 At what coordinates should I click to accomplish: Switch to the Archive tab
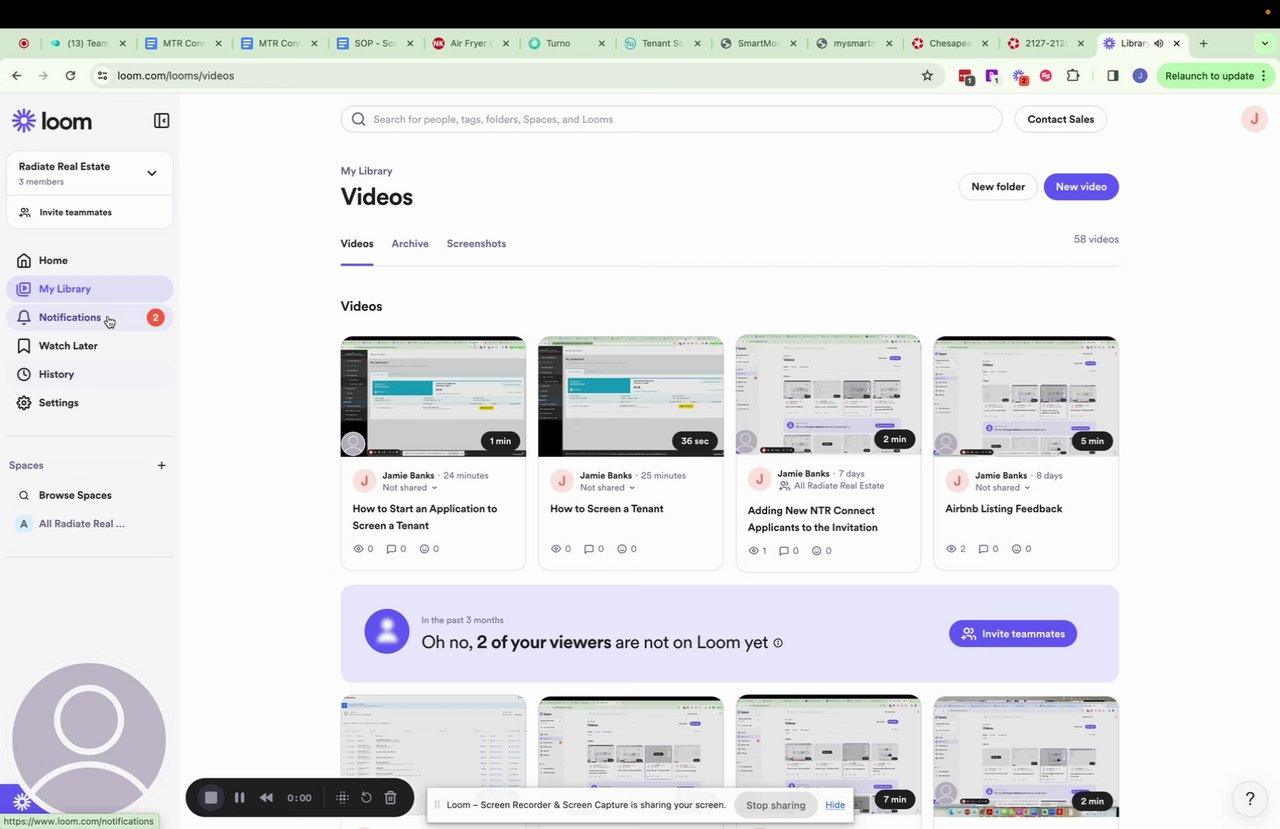(x=410, y=244)
